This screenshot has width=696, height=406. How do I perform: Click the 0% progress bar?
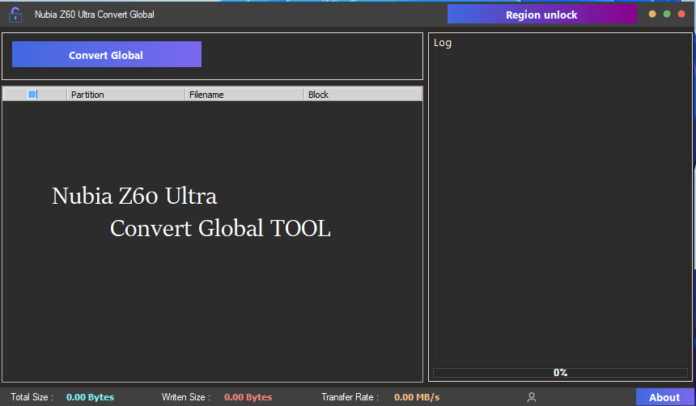[560, 372]
